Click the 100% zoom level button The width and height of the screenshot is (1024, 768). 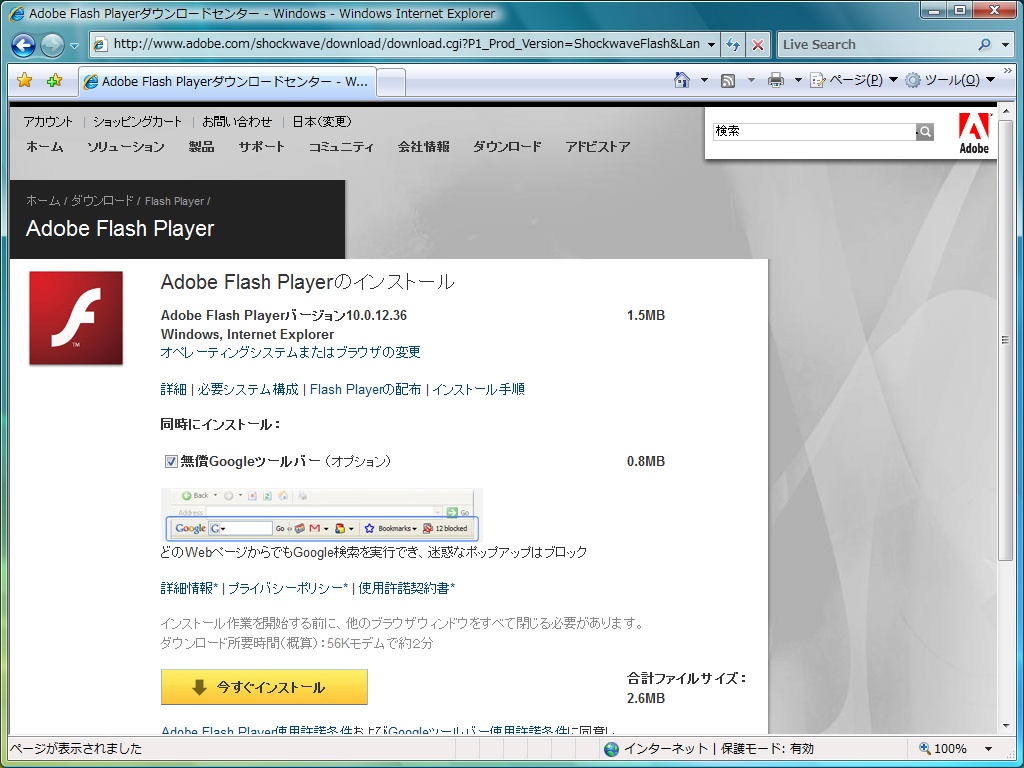[x=943, y=748]
